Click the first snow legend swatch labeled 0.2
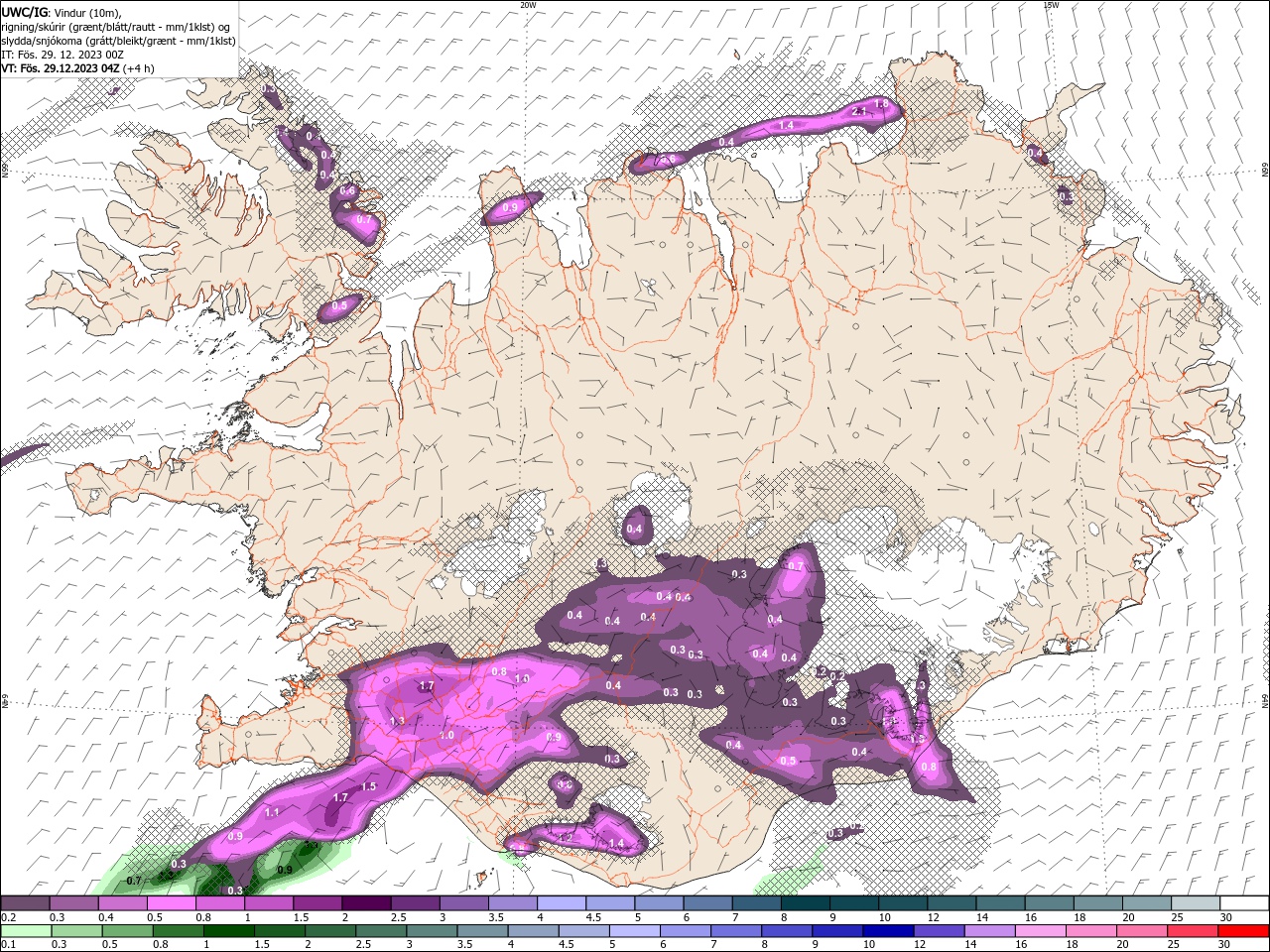This screenshot has width=1270, height=952. (25, 902)
